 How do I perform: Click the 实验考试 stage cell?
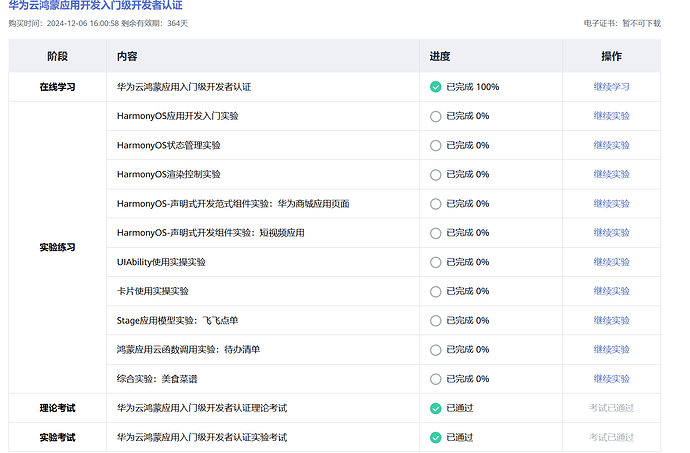point(57,438)
